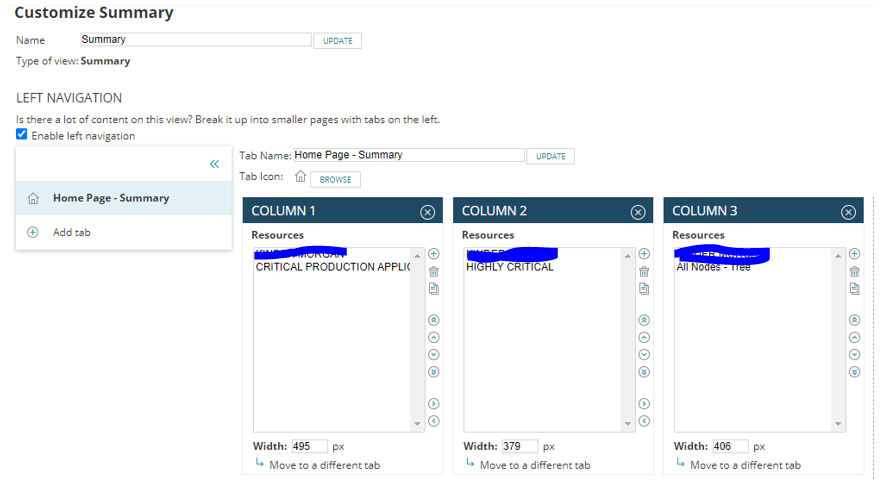Viewport: 896px width, 497px height.
Task: Move Column 2 resource up one
Action: click(x=644, y=337)
